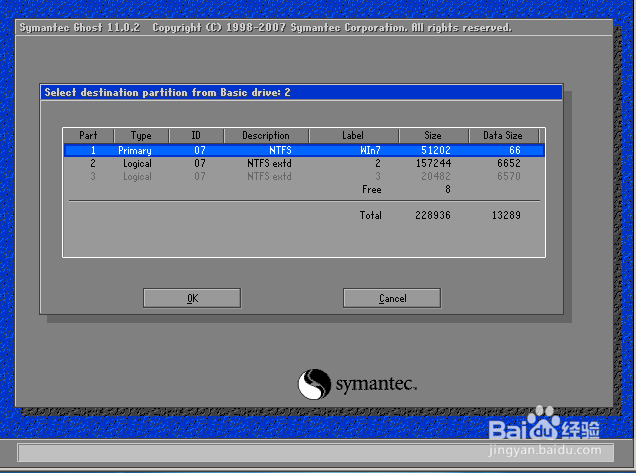
Task: Click the Symantec yin-yang logo icon
Action: (314, 384)
